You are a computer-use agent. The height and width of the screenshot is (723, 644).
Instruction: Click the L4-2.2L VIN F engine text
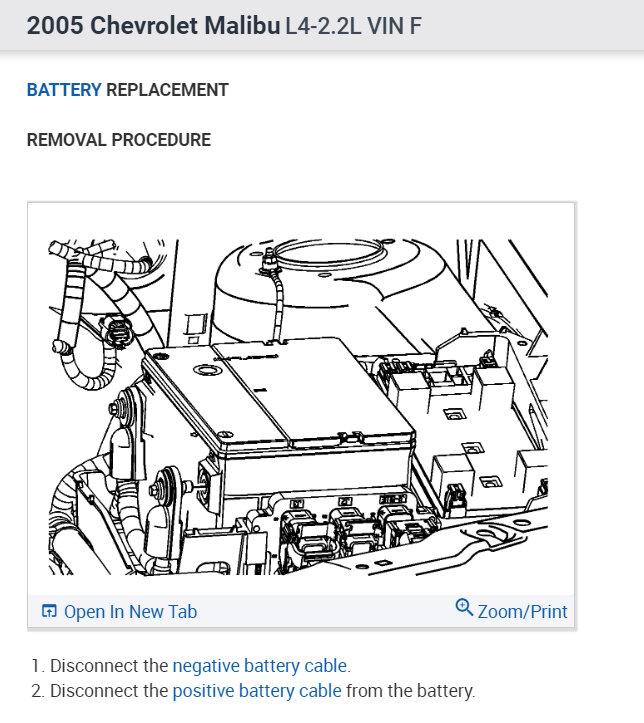353,26
